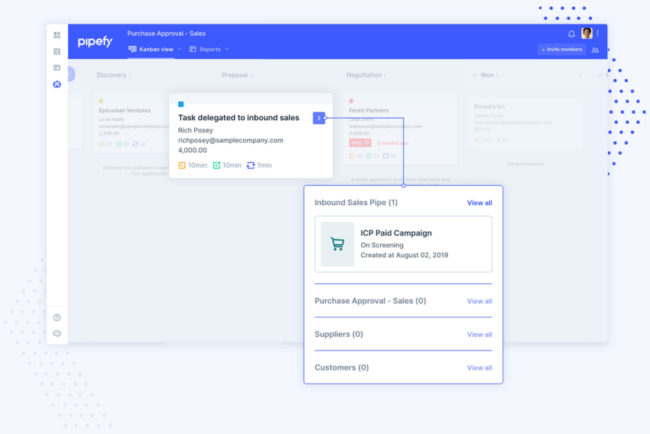This screenshot has height=434, width=650.
Task: Open the Discovery column options
Action: 130,75
